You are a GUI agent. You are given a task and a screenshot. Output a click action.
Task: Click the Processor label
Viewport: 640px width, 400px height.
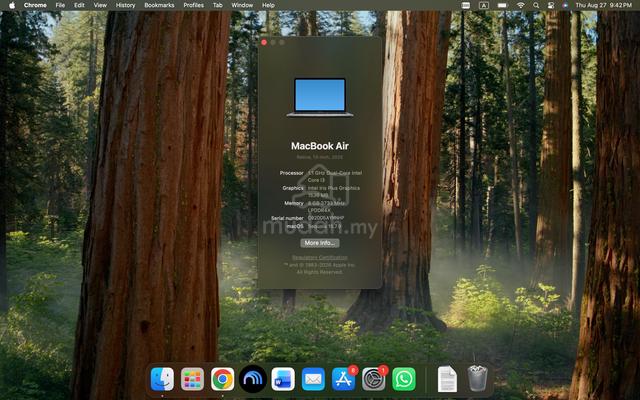[291, 173]
